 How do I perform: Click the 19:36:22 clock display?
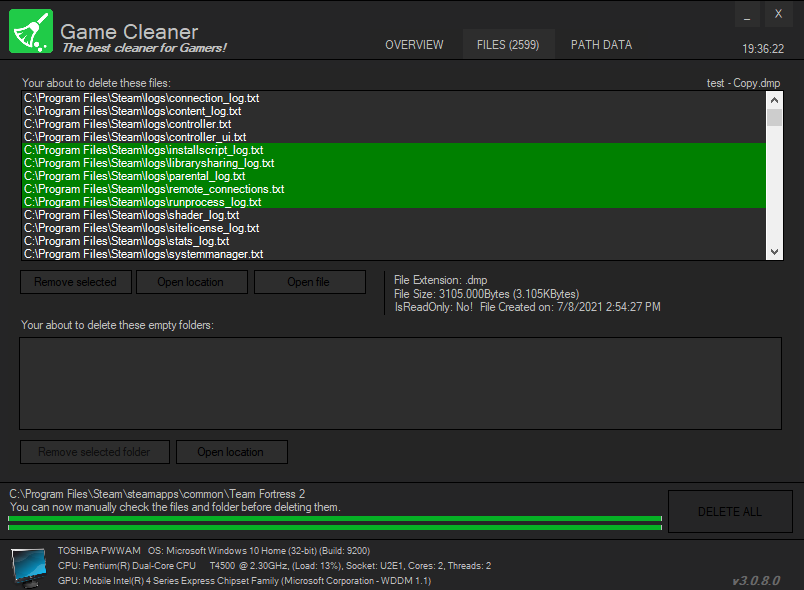point(763,49)
